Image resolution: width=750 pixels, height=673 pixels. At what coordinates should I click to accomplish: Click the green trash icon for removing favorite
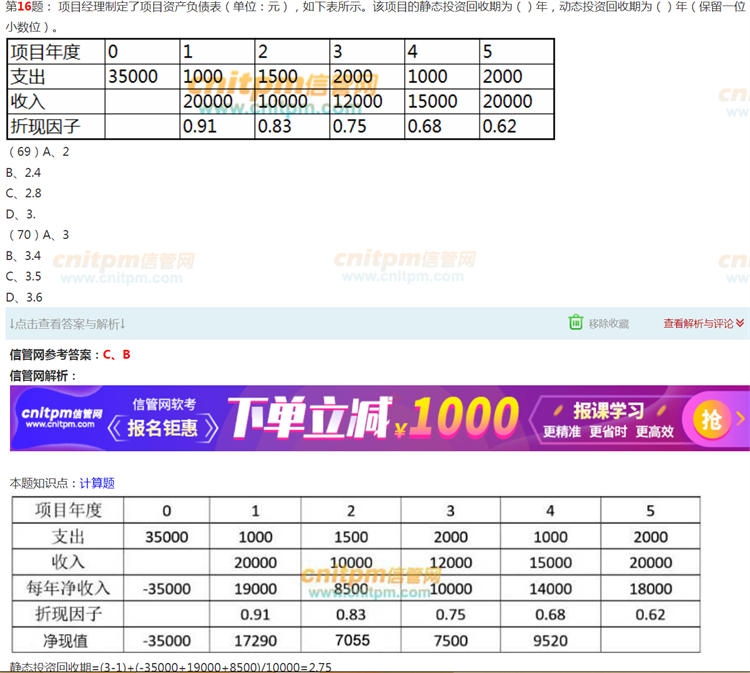pyautogui.click(x=575, y=322)
